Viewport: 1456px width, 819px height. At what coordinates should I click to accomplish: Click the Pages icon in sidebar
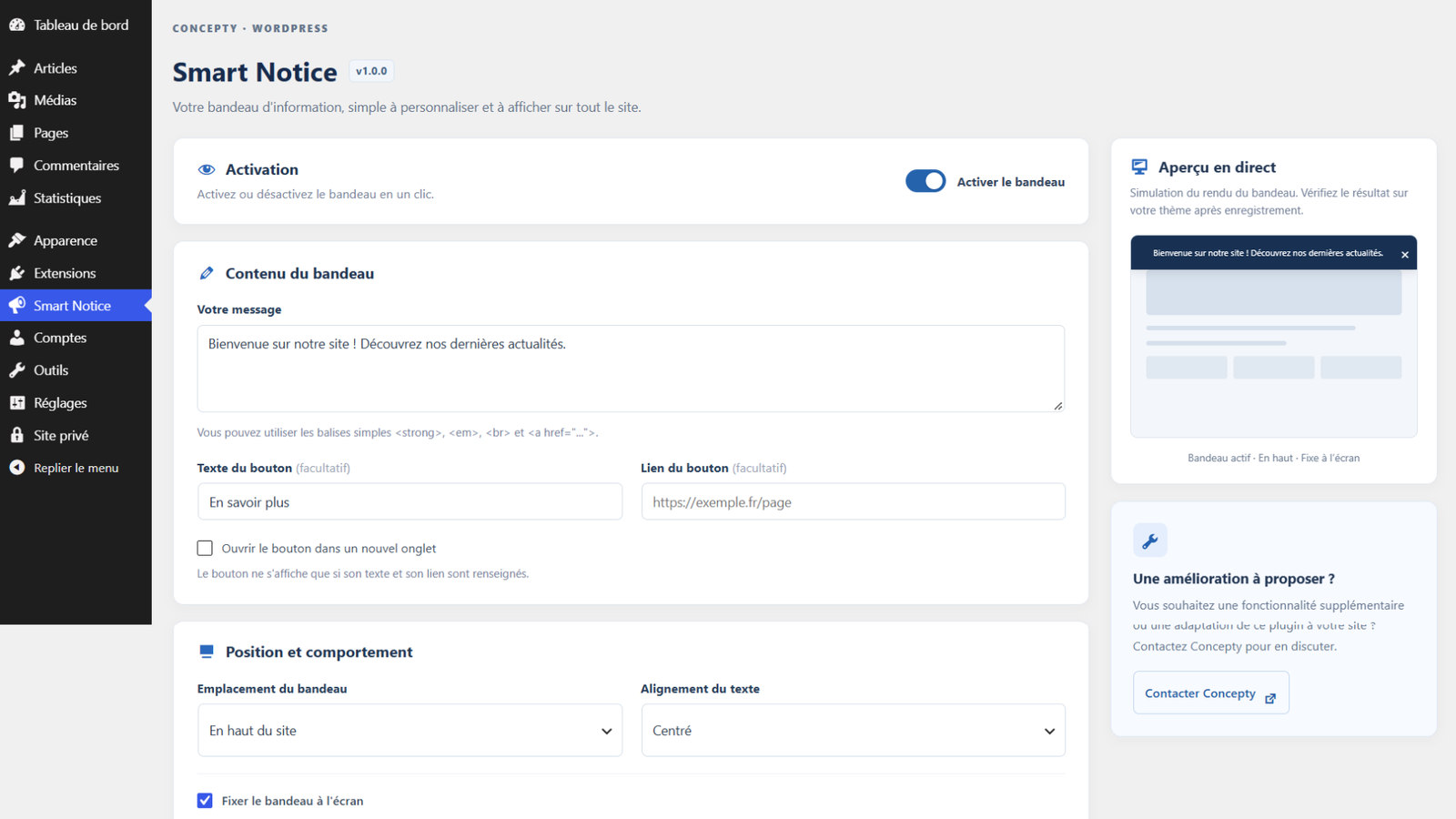tap(16, 133)
